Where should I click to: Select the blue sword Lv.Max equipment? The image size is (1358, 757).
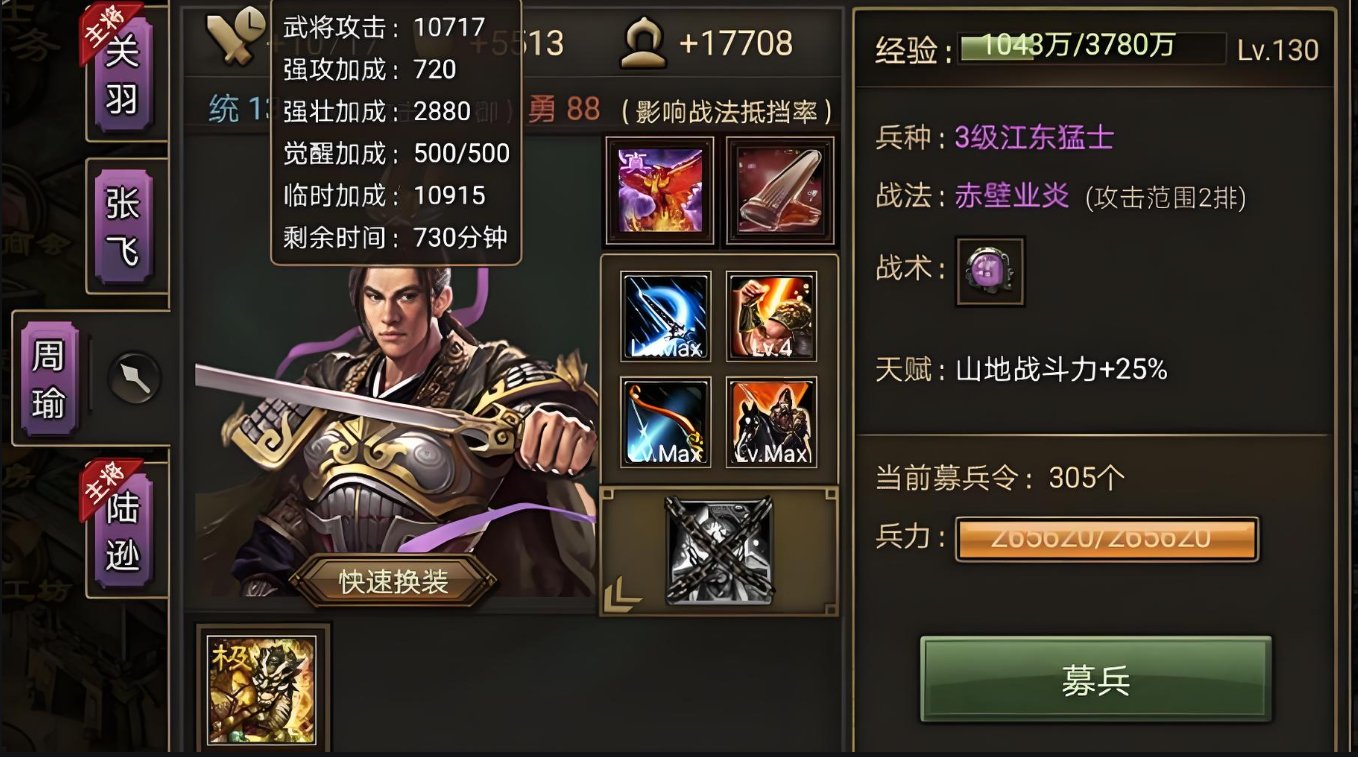click(x=665, y=316)
